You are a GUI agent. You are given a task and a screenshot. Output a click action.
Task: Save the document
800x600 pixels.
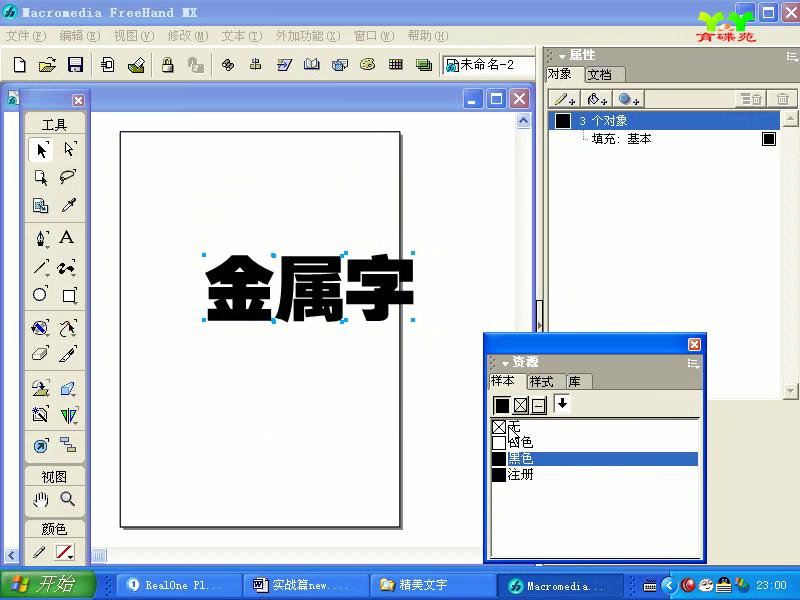point(76,65)
